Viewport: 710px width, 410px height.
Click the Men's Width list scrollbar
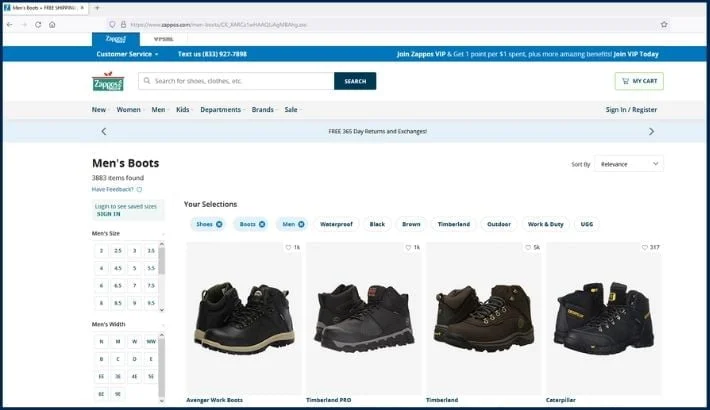coord(162,368)
